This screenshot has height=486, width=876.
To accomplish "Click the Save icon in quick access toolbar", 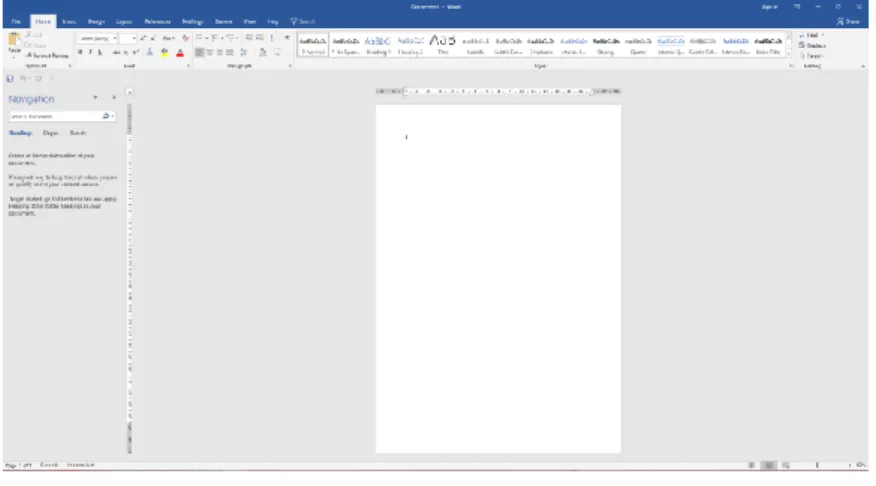I will (x=10, y=78).
